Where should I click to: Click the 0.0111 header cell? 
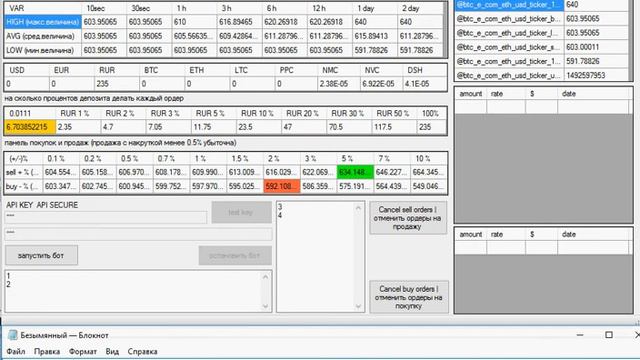(30, 113)
